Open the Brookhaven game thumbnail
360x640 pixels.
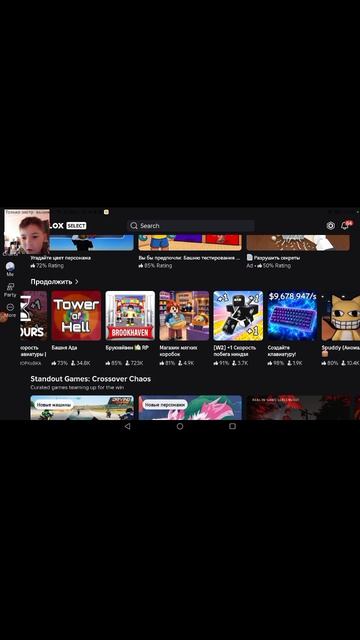click(130, 316)
